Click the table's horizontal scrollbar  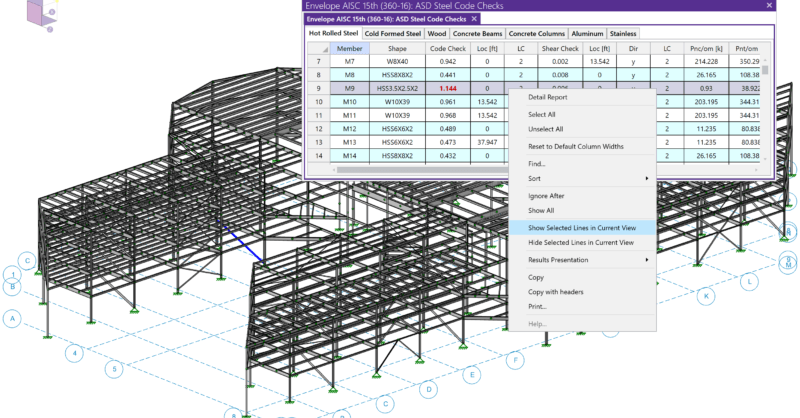[420, 169]
